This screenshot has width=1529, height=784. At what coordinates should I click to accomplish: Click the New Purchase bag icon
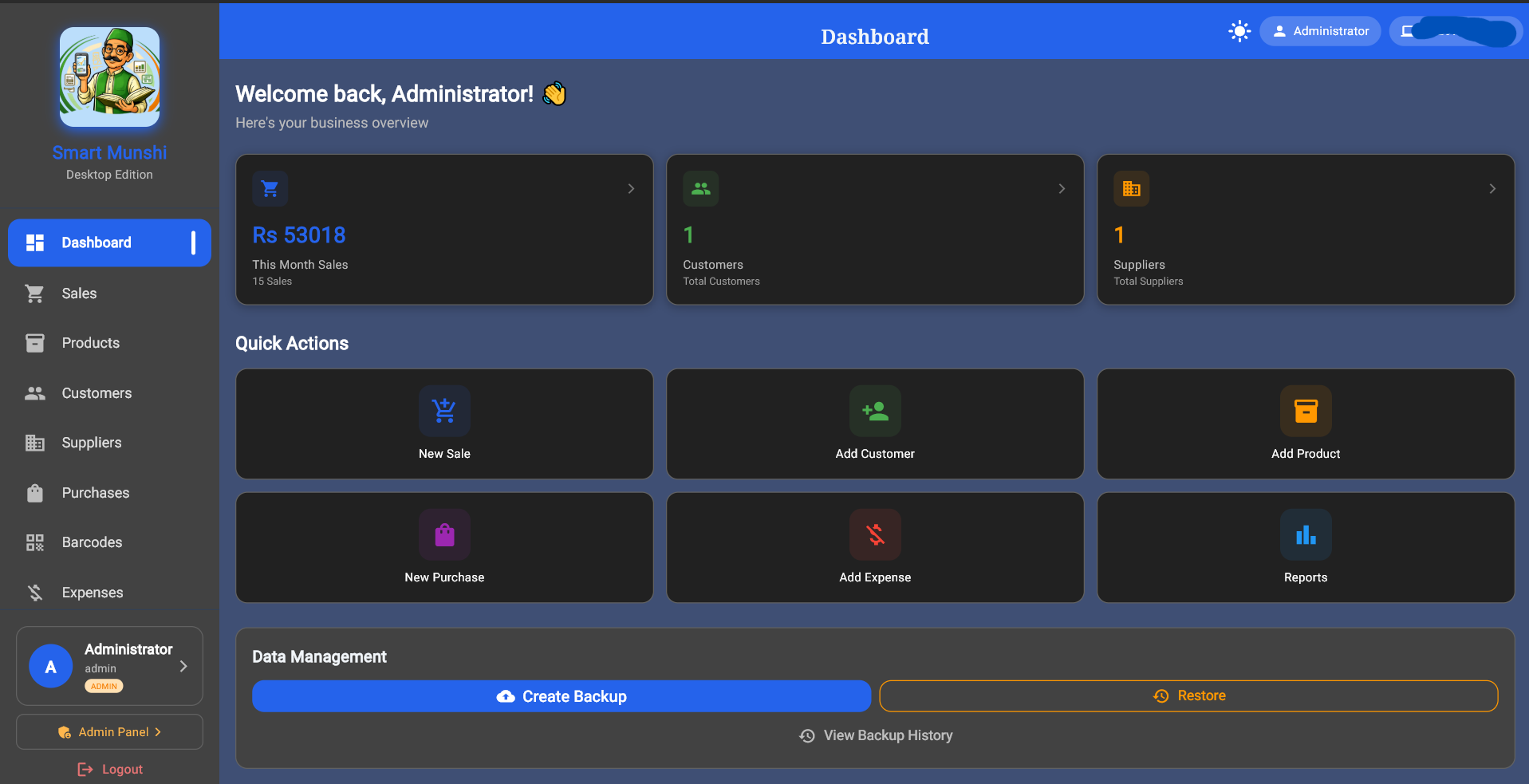pos(444,534)
